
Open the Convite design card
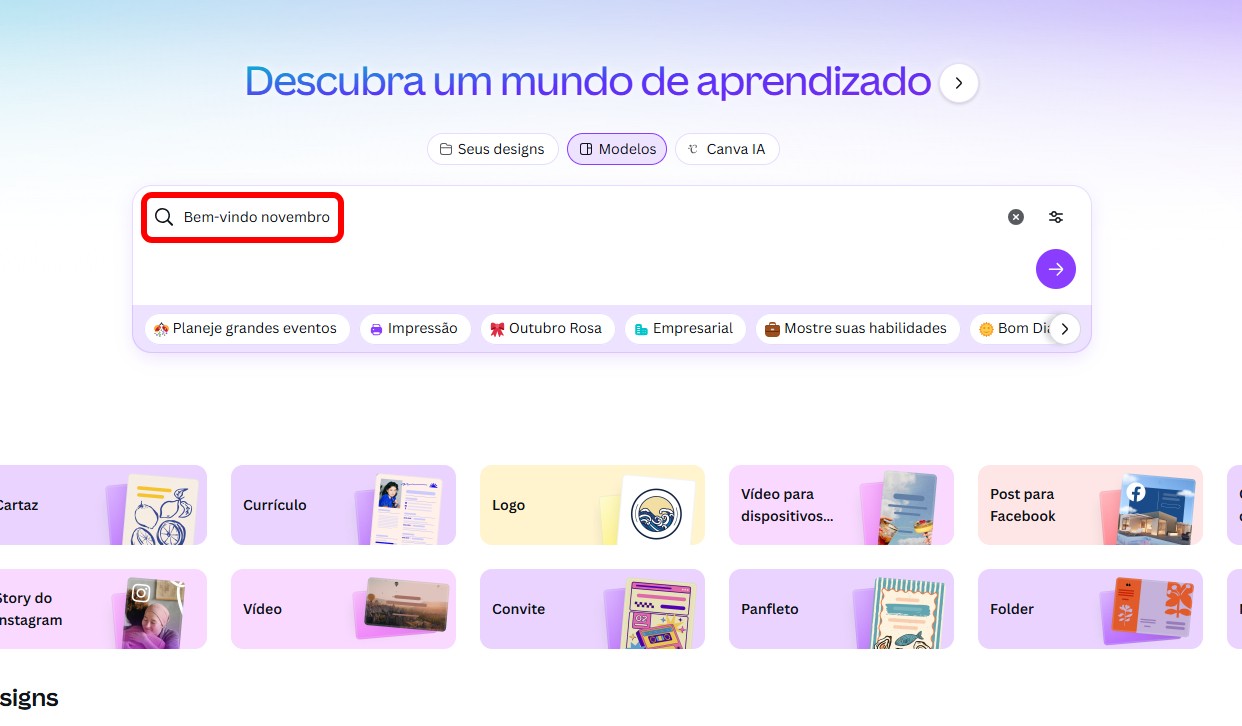pos(592,609)
